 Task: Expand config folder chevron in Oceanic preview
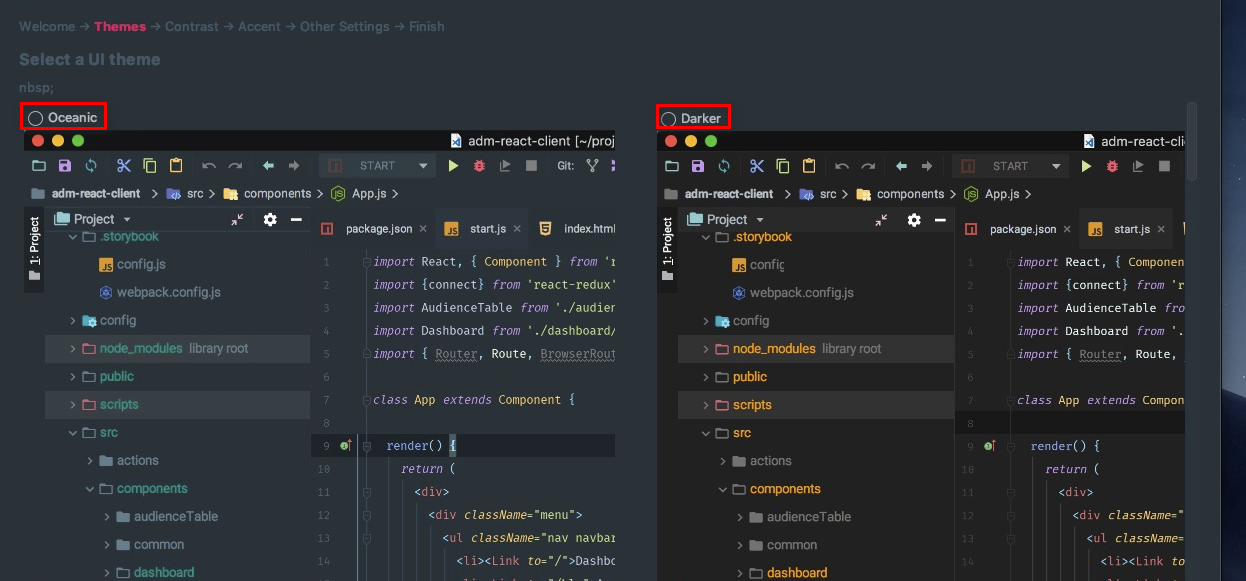point(73,321)
